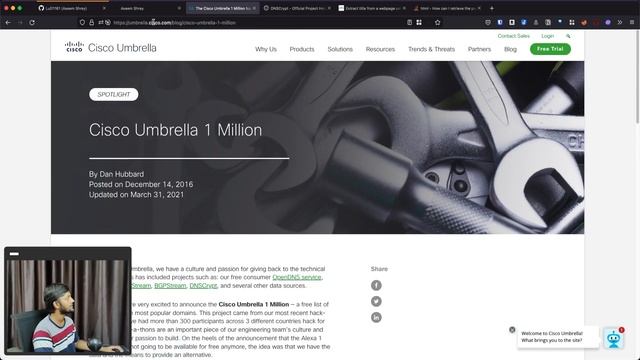Go to the Blog page
This screenshot has height=360, width=640.
510,49
